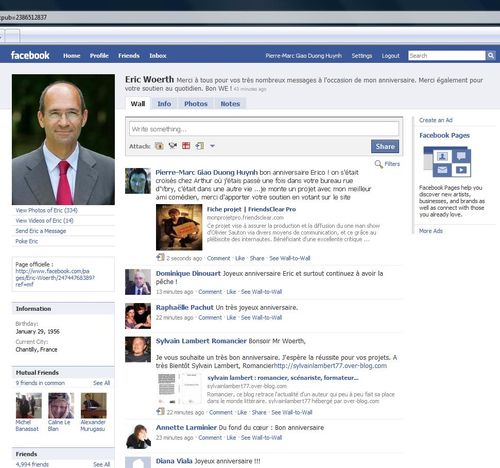This screenshot has width=500, height=468.
Task: Click the Logout link
Action: (390, 56)
